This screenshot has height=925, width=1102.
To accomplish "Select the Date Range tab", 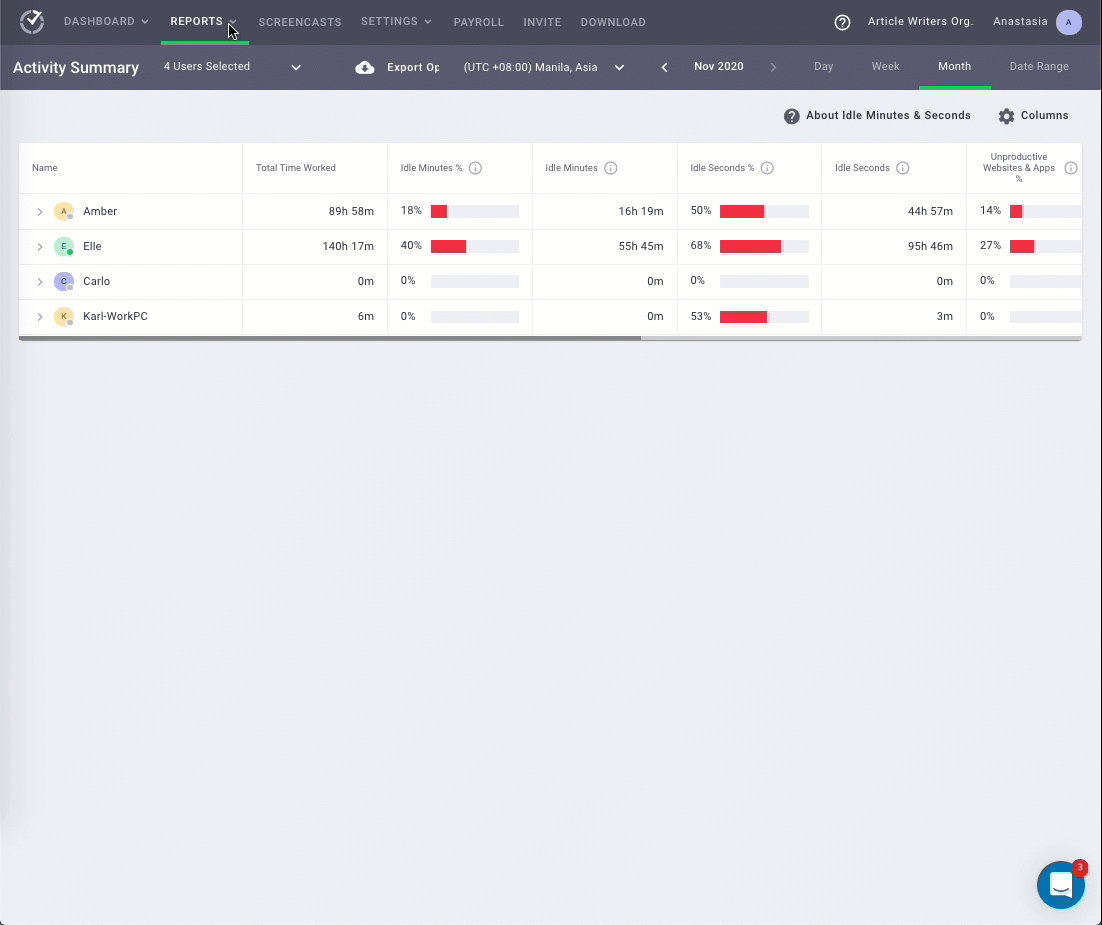I will (1038, 67).
